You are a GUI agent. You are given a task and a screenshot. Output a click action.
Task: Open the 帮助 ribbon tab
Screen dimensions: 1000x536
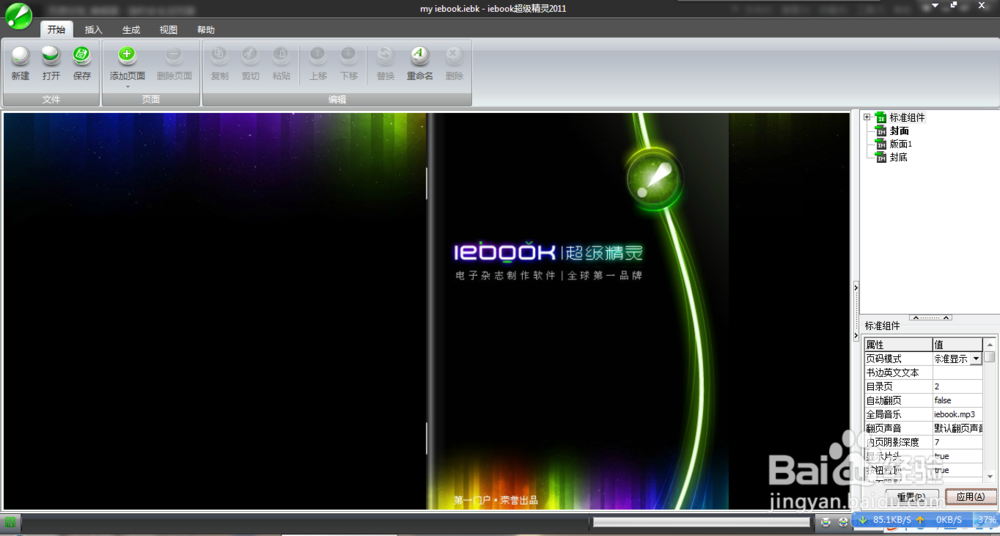pyautogui.click(x=206, y=29)
